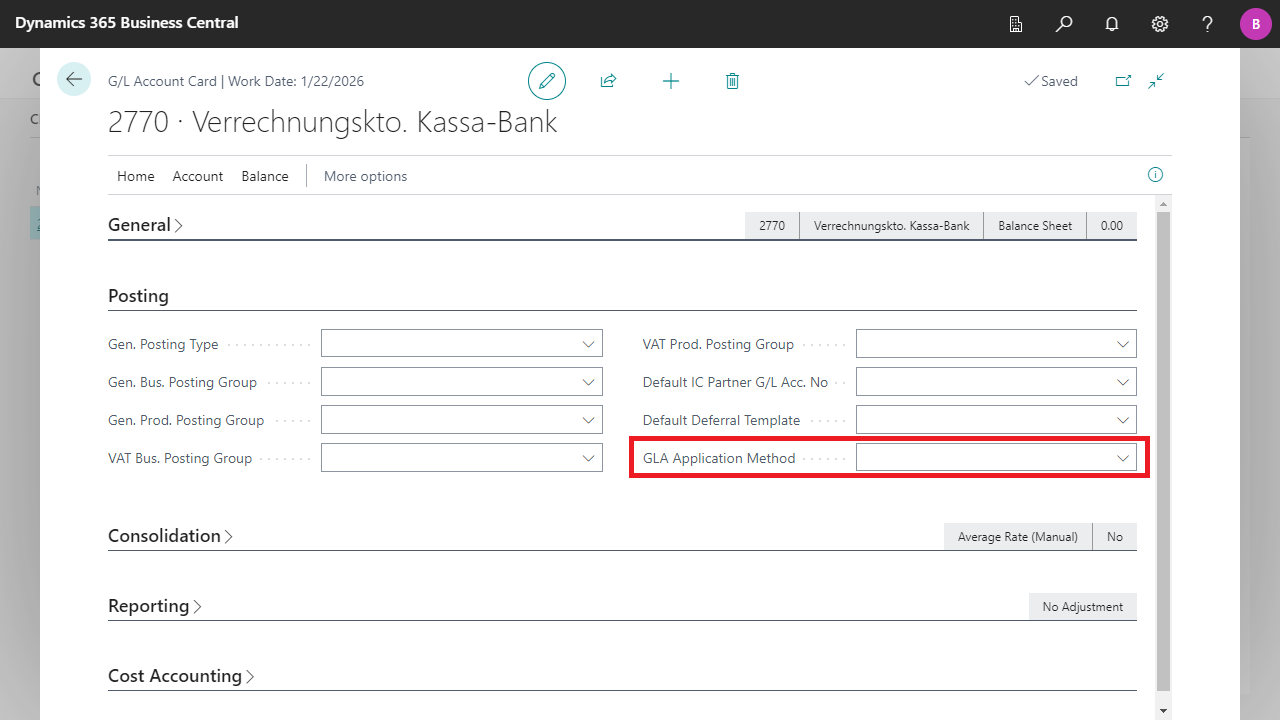1280x720 pixels.
Task: Click the share icon
Action: (x=608, y=81)
